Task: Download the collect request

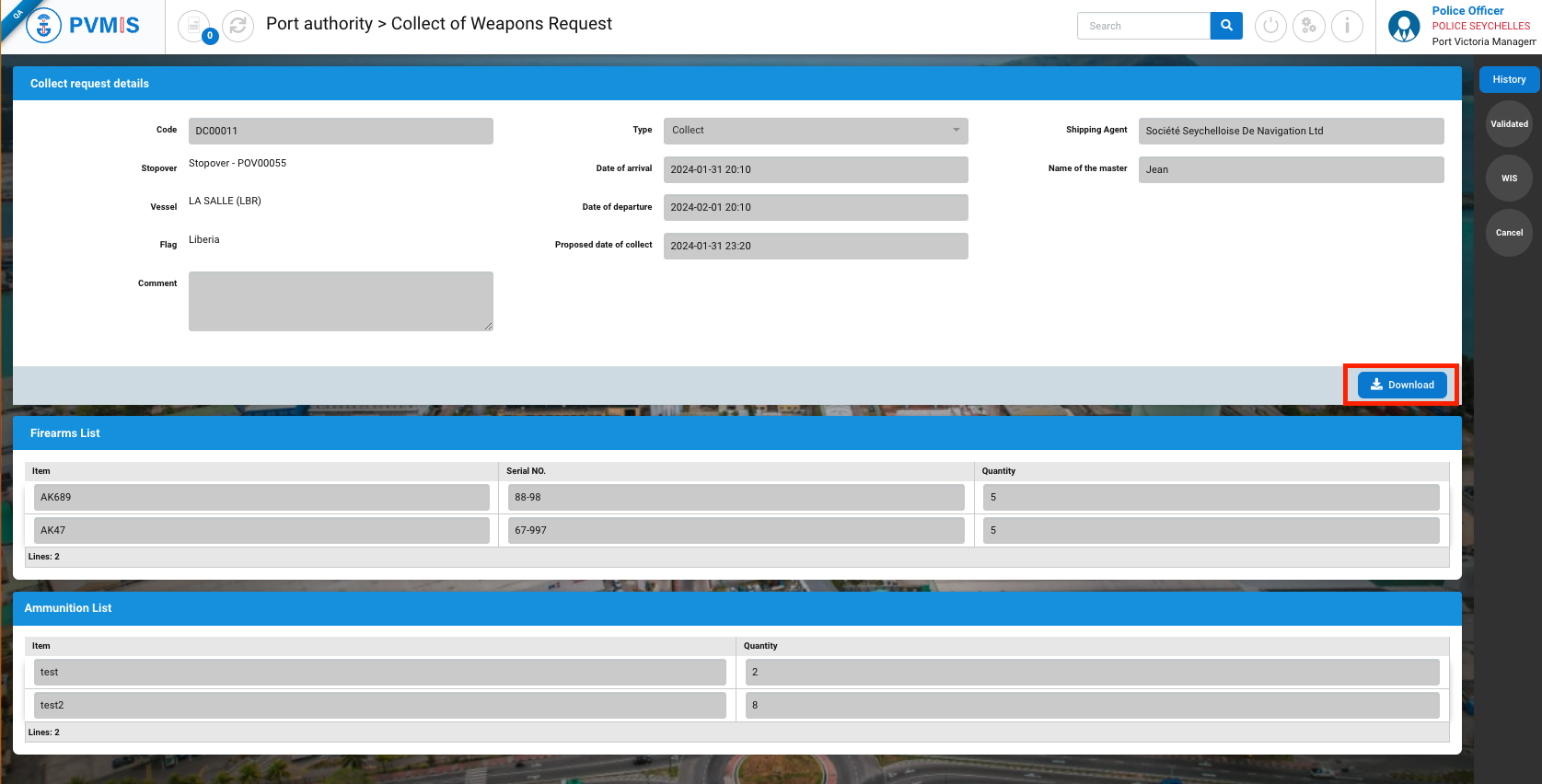Action: [x=1401, y=385]
